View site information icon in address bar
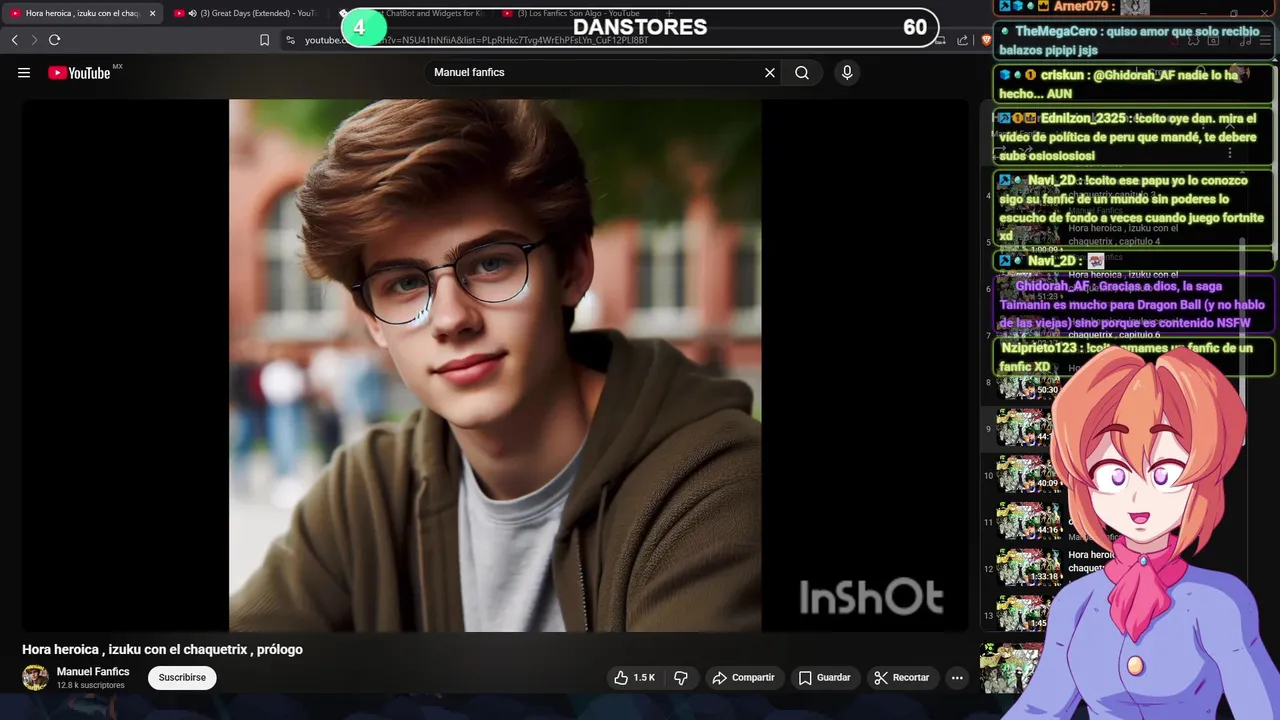The width and height of the screenshot is (1280, 720). (290, 40)
